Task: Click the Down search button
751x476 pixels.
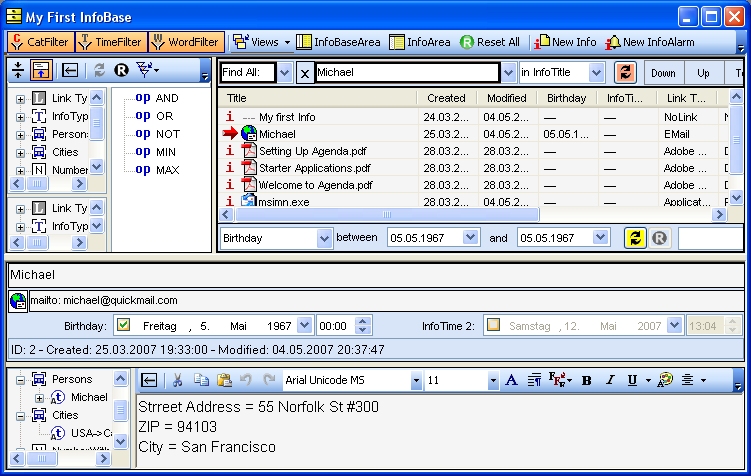Action: tap(663, 73)
